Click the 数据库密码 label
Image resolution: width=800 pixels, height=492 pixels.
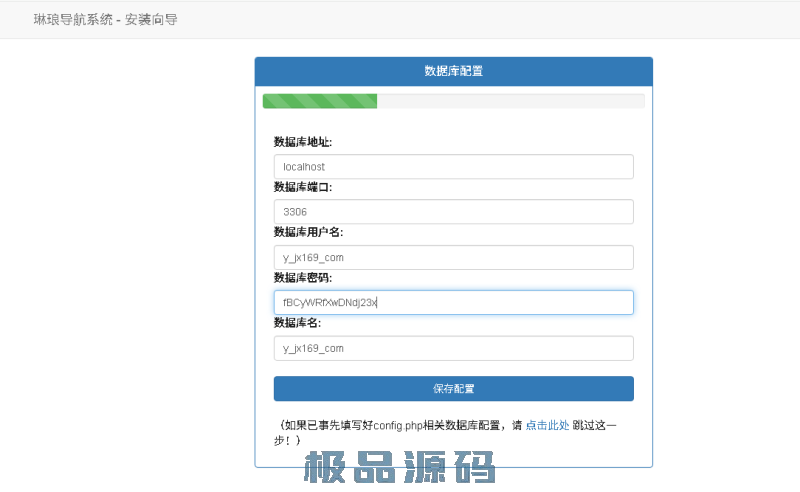tap(303, 278)
